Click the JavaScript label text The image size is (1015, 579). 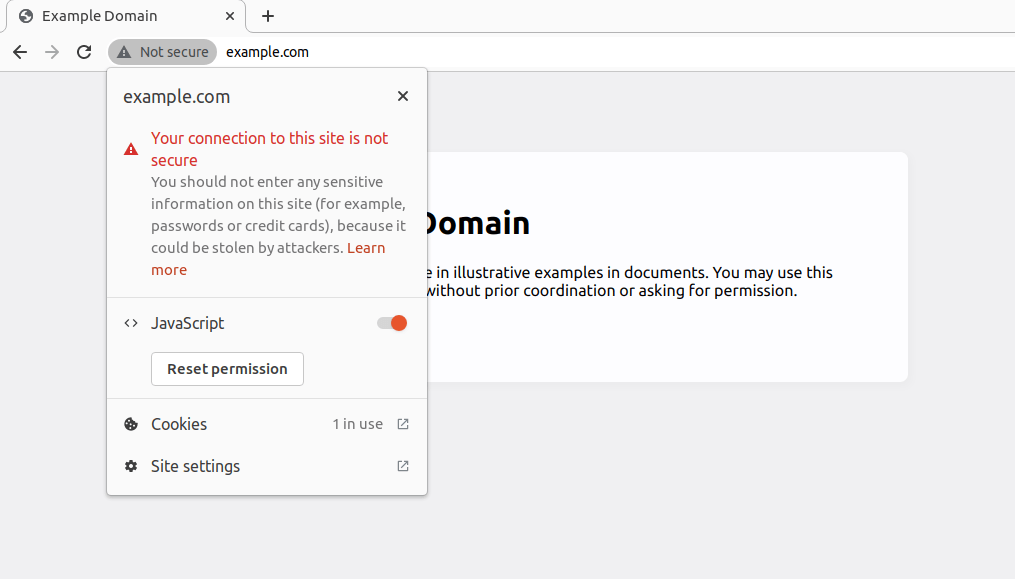[187, 323]
